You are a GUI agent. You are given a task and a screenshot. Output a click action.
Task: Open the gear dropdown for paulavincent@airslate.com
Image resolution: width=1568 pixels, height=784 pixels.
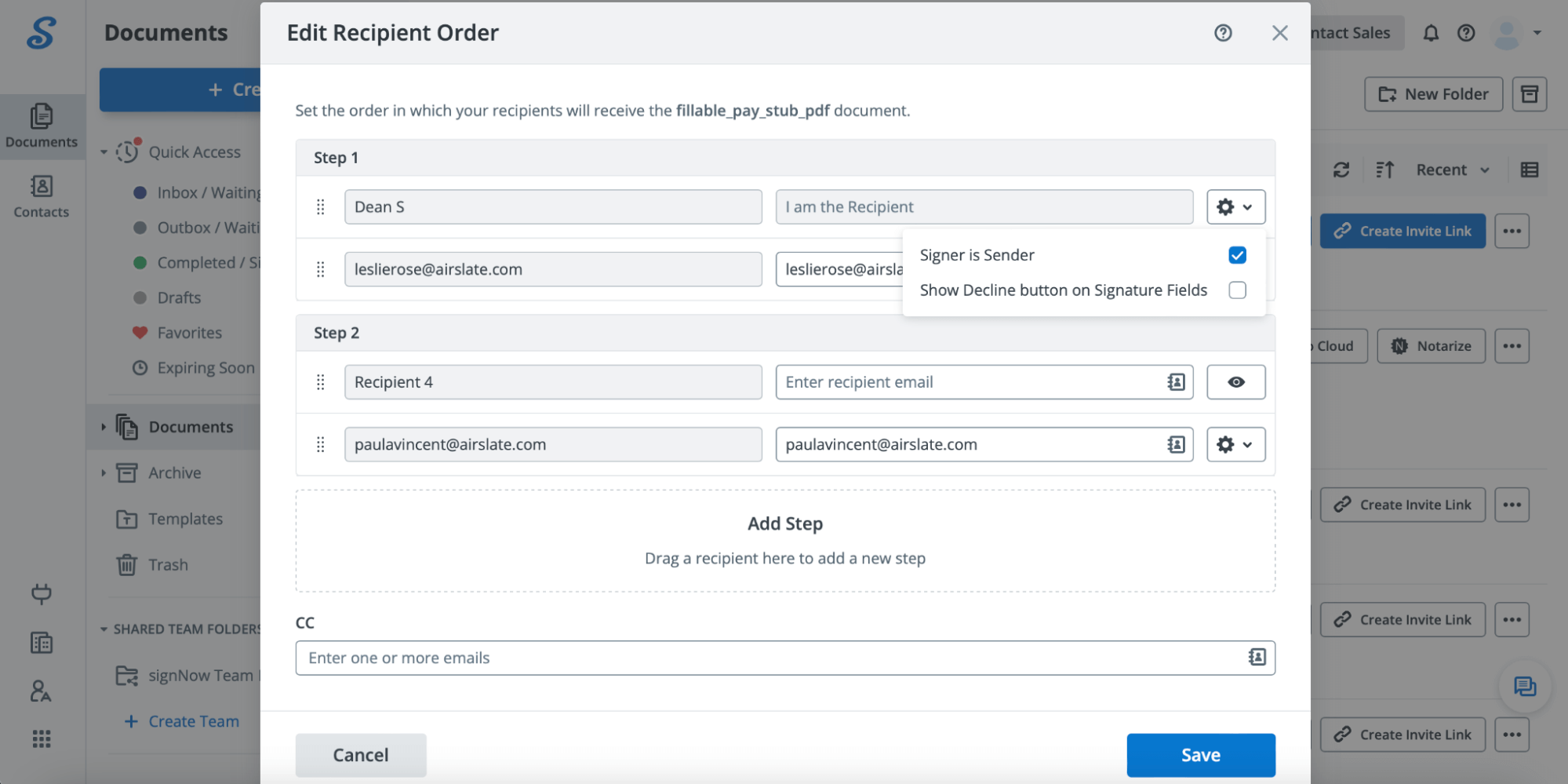click(x=1236, y=444)
